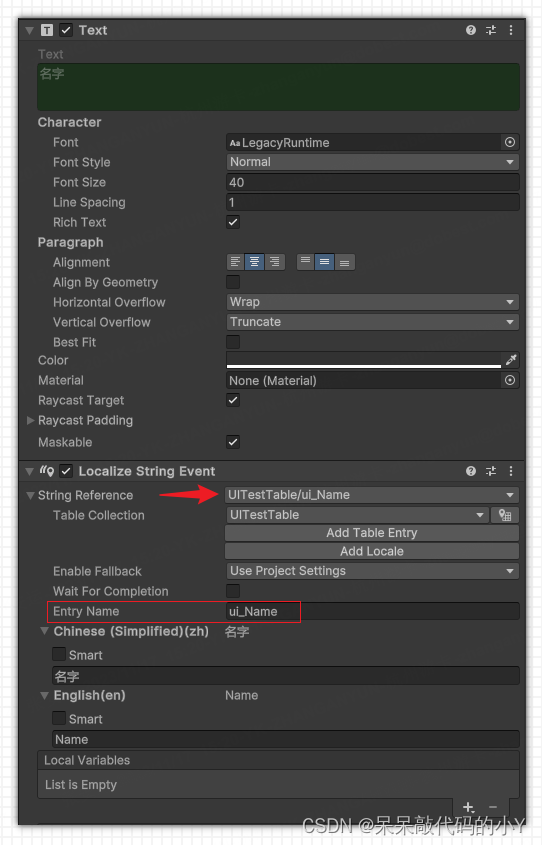Open the Font Style dropdown
Screen dimensions: 542x845
point(372,162)
